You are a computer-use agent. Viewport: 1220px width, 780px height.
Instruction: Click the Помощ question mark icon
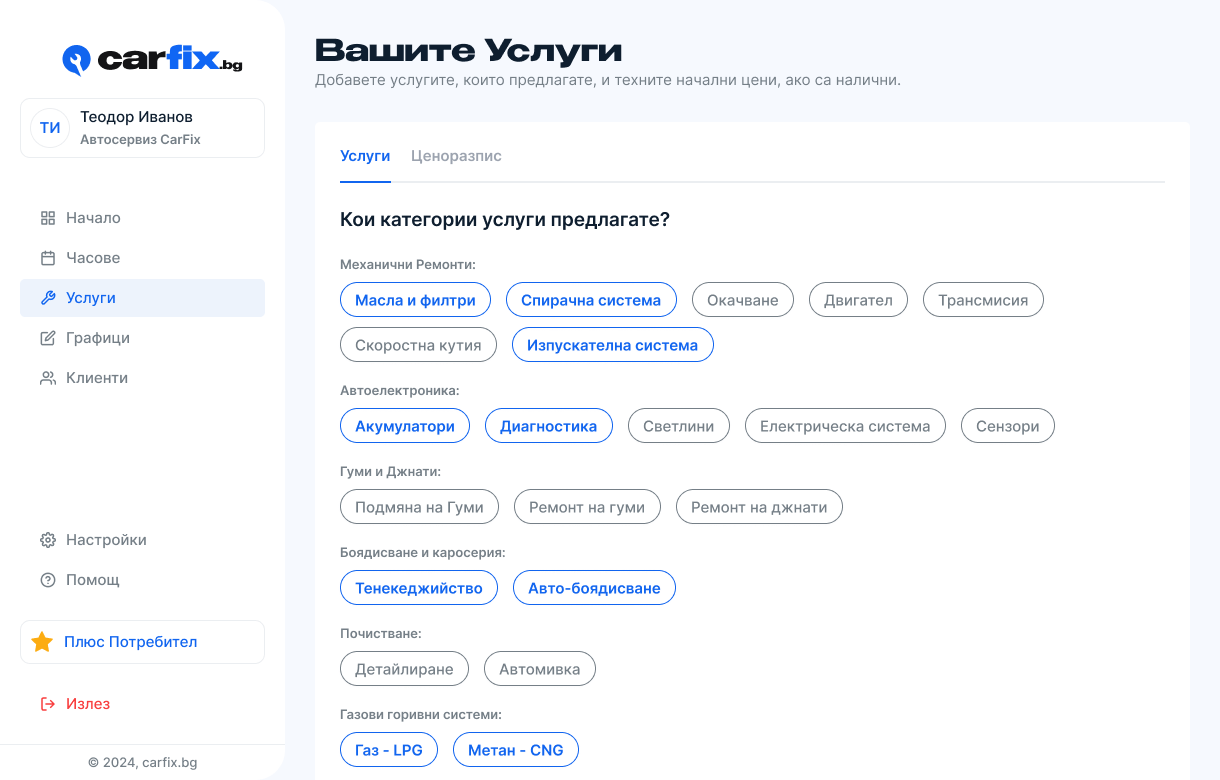[x=48, y=580]
